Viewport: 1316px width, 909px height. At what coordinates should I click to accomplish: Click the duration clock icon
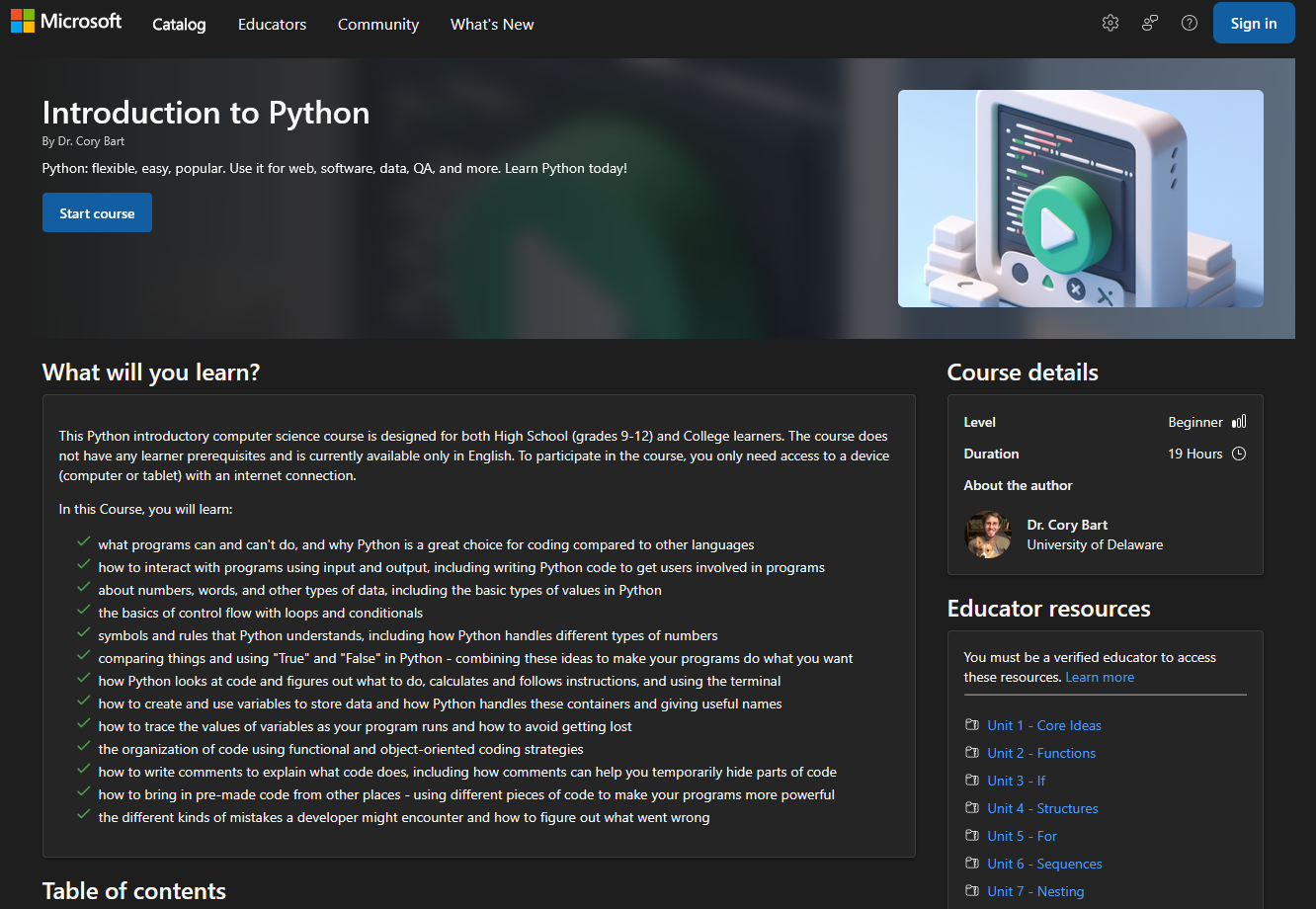(1239, 454)
